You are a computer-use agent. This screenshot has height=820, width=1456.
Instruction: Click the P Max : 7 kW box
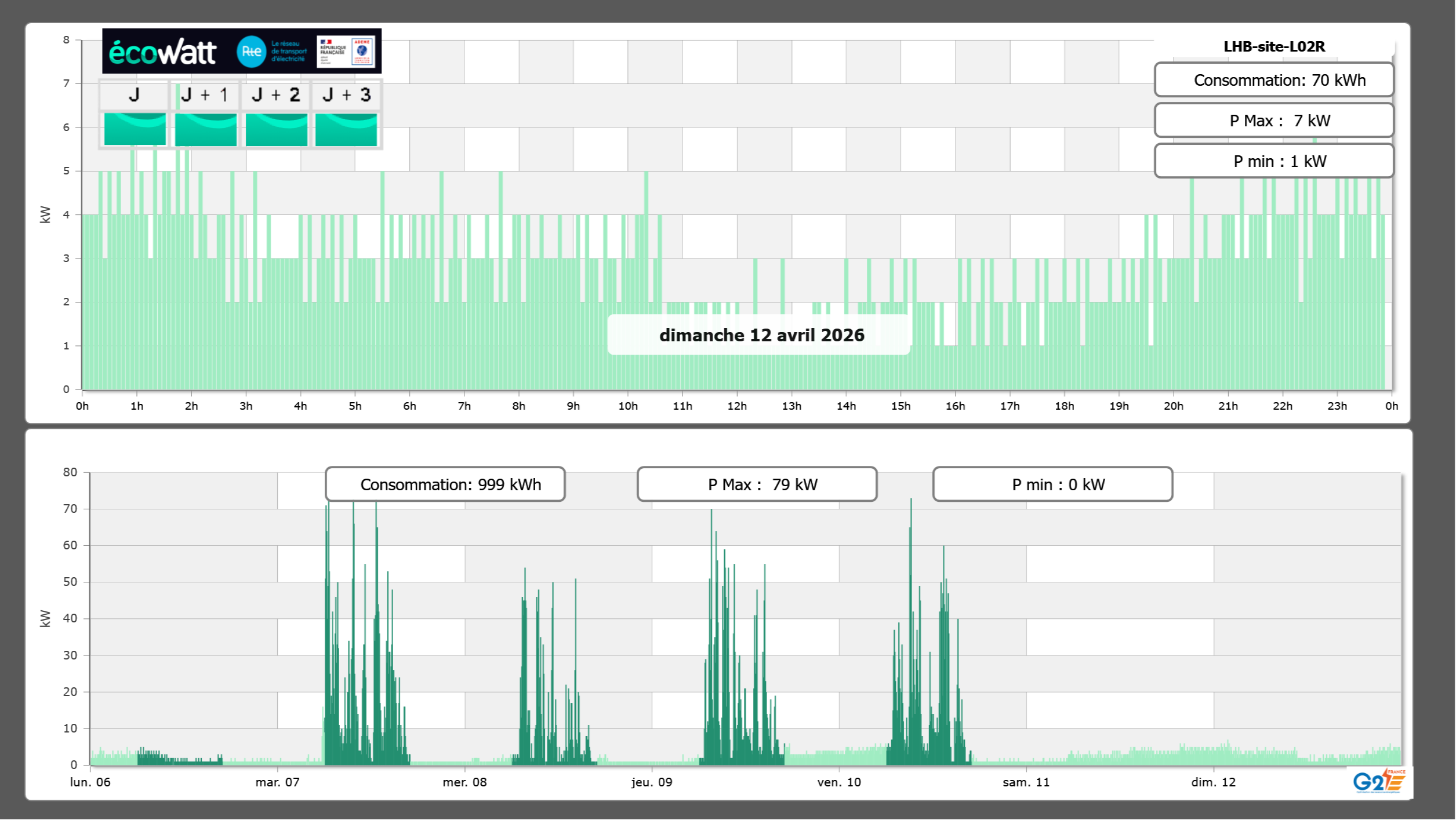pyautogui.click(x=1273, y=121)
